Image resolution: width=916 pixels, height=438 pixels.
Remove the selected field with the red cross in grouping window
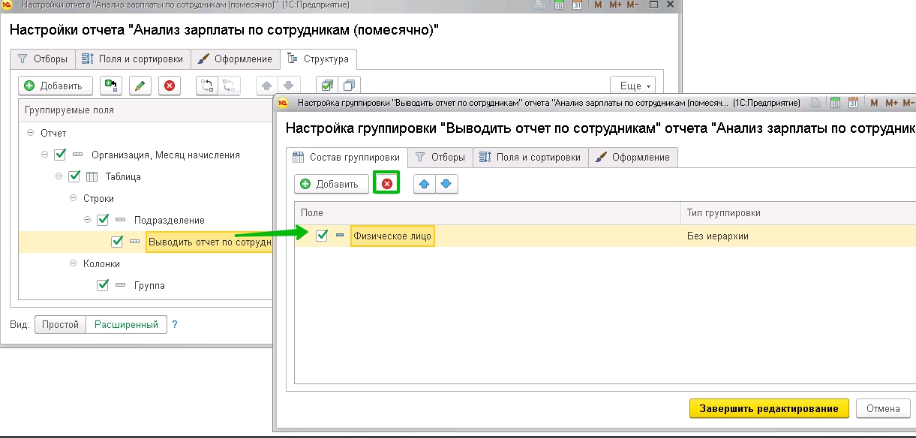(x=387, y=183)
